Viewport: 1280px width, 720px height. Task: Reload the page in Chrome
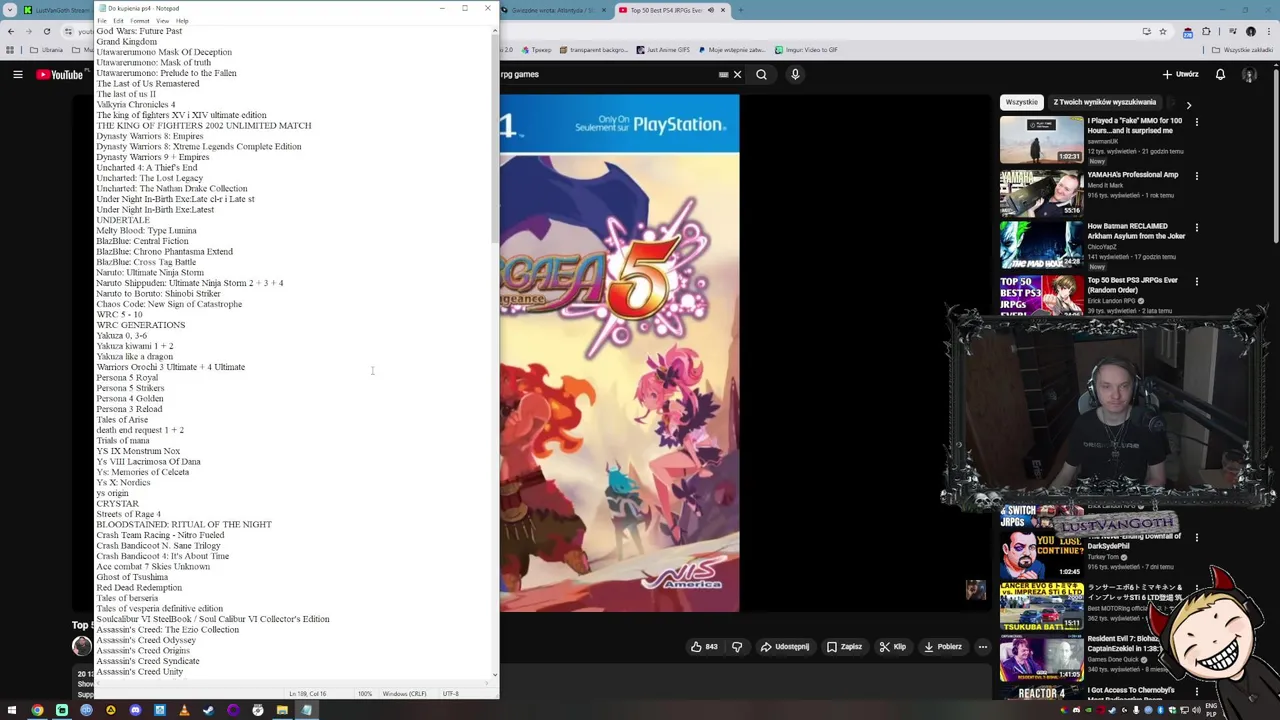click(46, 31)
